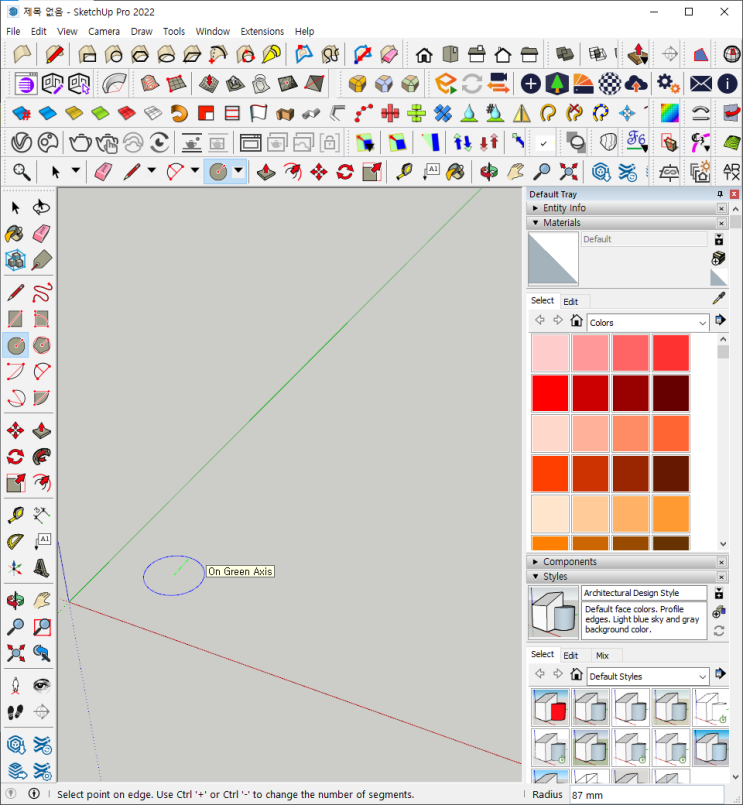The width and height of the screenshot is (743, 805).
Task: Click the status bar info circle icon
Action: click(x=34, y=794)
